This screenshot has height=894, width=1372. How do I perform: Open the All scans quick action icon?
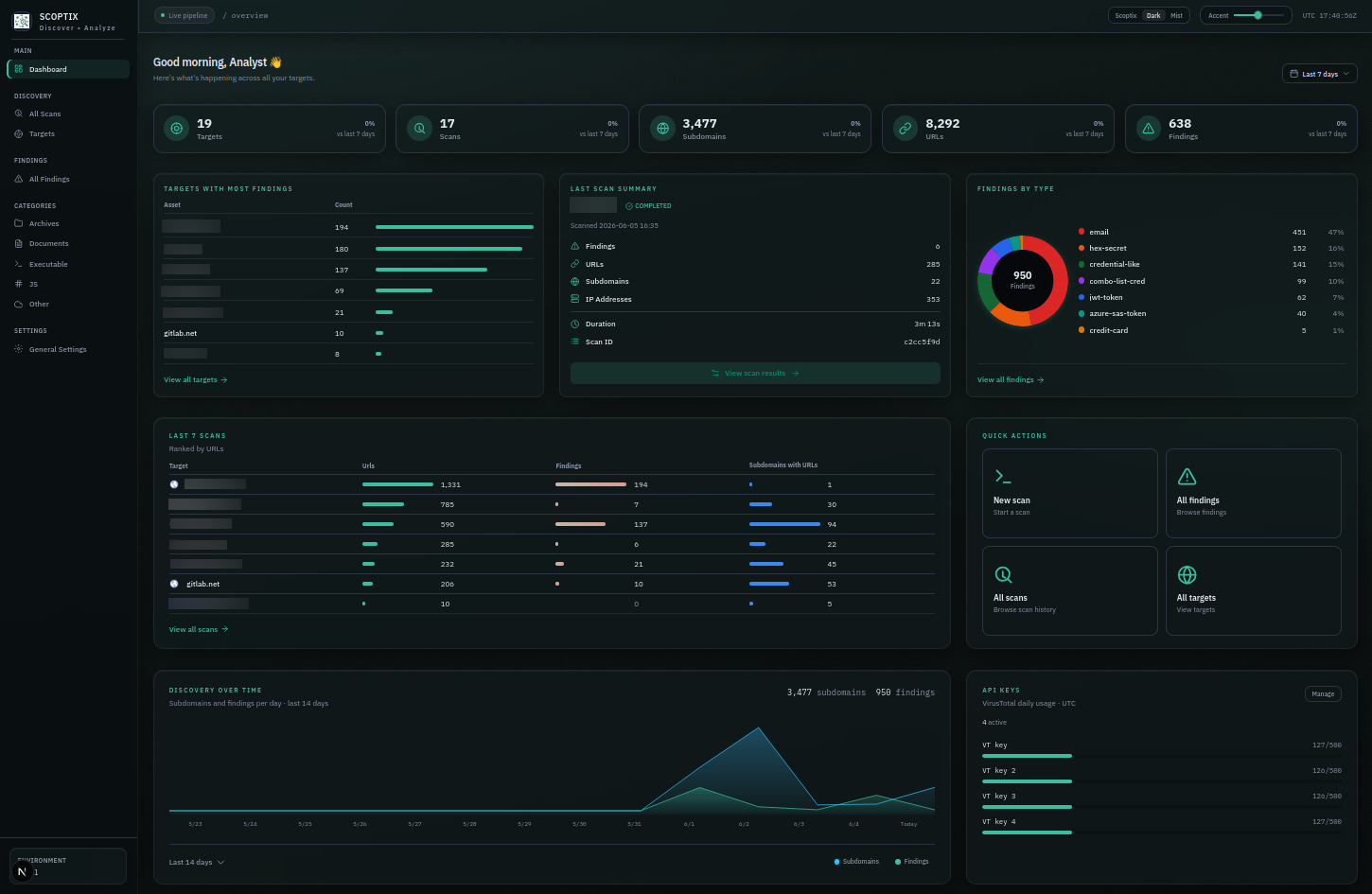(x=1003, y=574)
